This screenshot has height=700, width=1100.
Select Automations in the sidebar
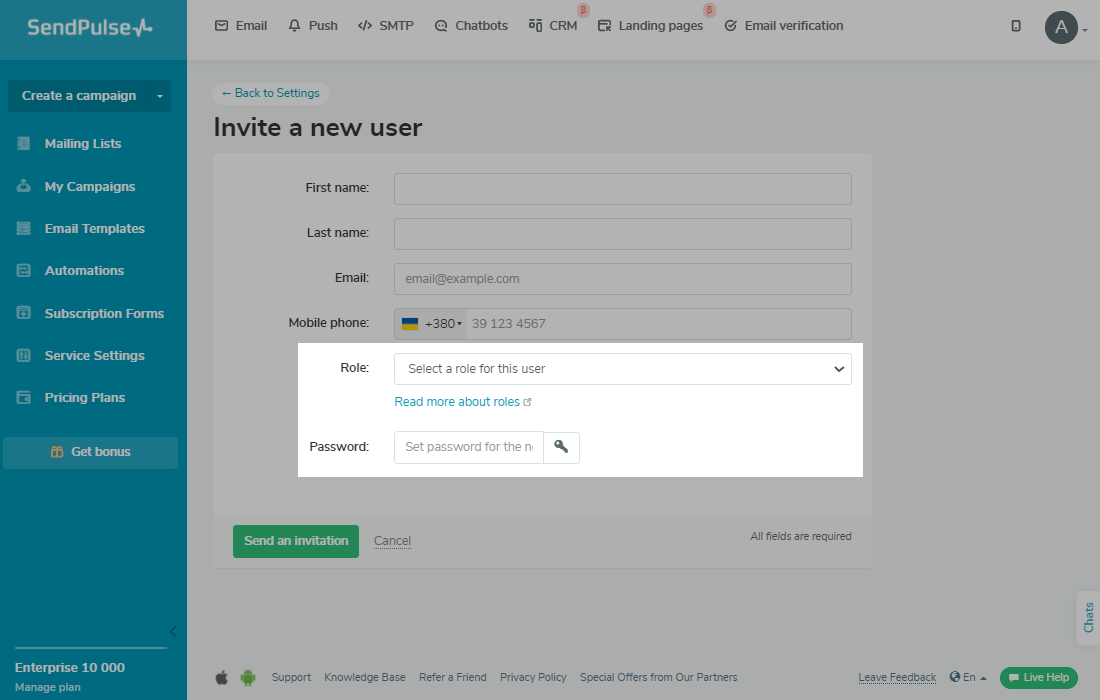(x=84, y=271)
